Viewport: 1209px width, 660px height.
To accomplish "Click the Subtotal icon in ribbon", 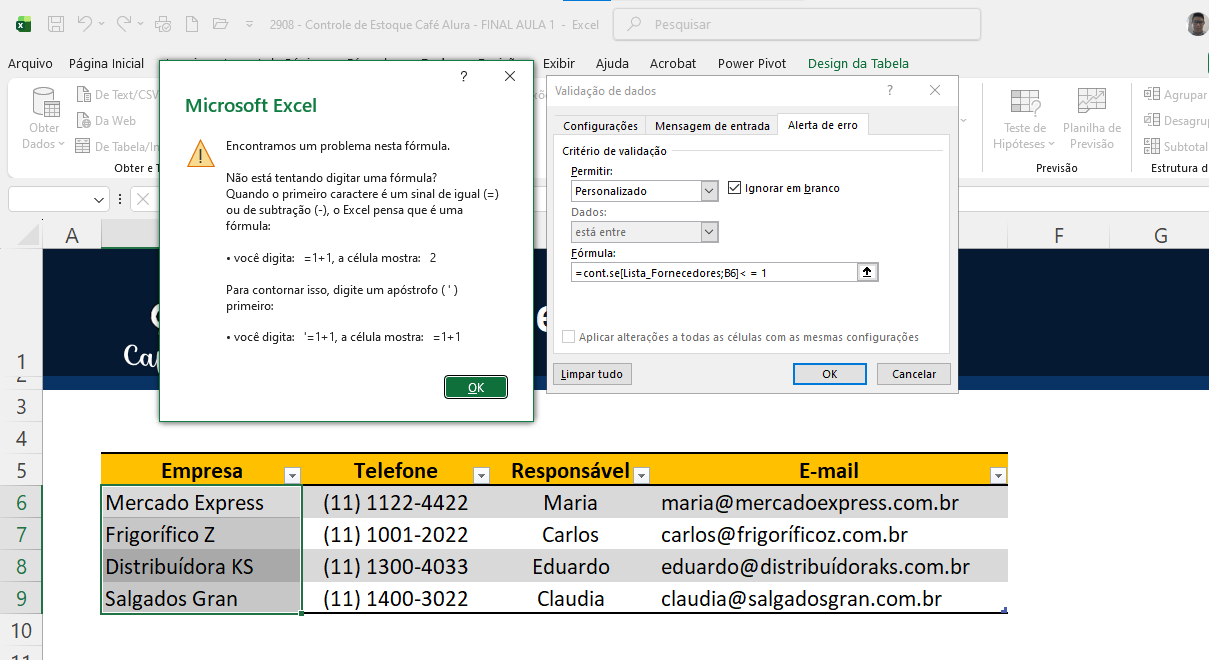I will pyautogui.click(x=1152, y=147).
